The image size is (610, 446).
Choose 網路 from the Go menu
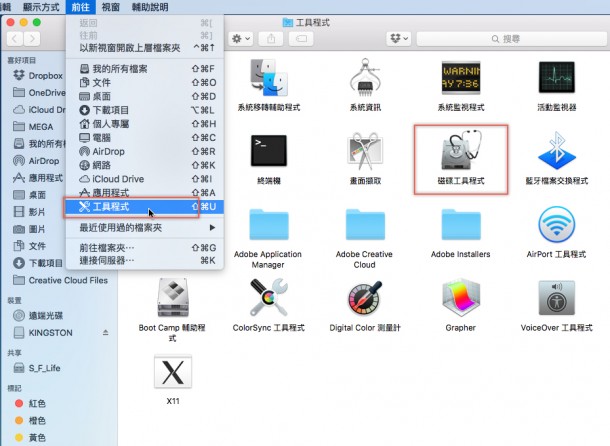click(x=145, y=165)
